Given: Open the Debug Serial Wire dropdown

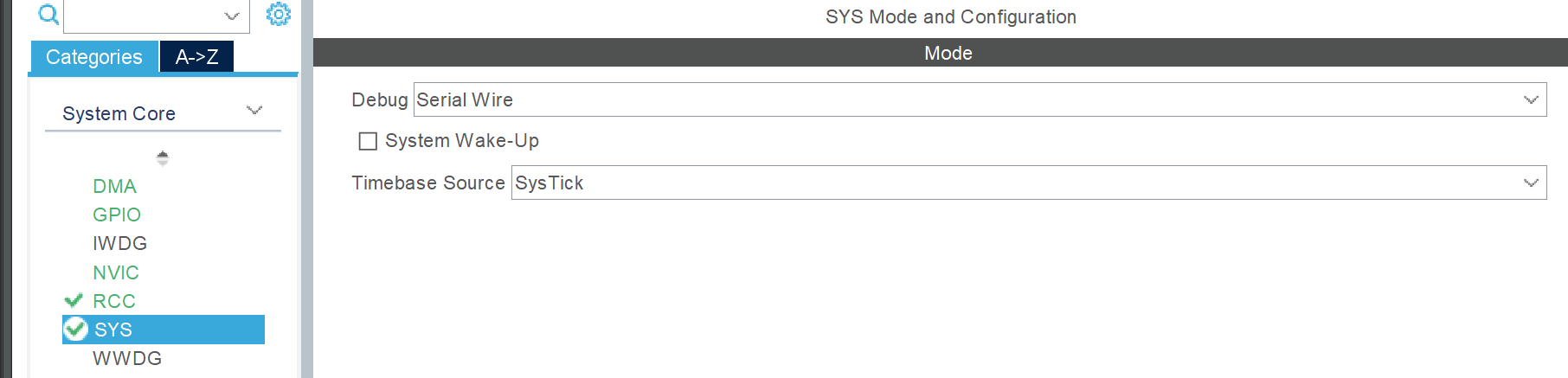Looking at the screenshot, I should pos(980,99).
